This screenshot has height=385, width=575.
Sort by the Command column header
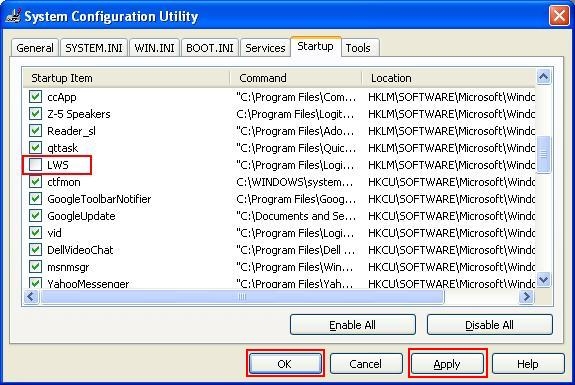[x=296, y=78]
